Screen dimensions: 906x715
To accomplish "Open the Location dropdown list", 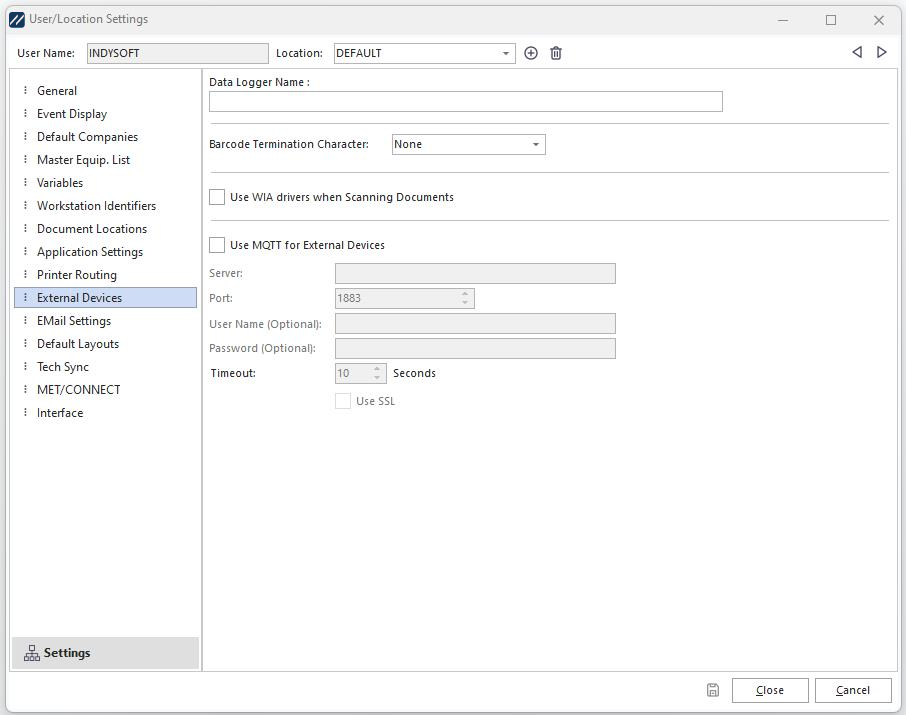I will click(x=506, y=53).
